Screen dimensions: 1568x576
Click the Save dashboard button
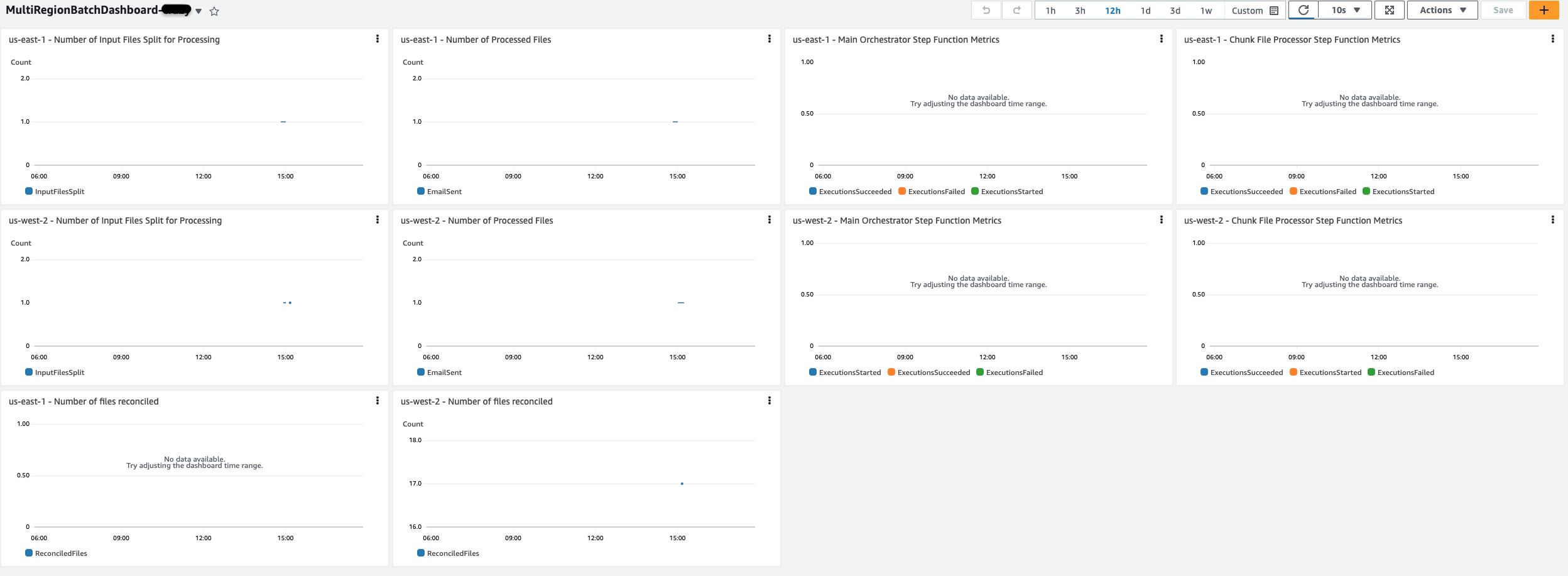coord(1503,10)
